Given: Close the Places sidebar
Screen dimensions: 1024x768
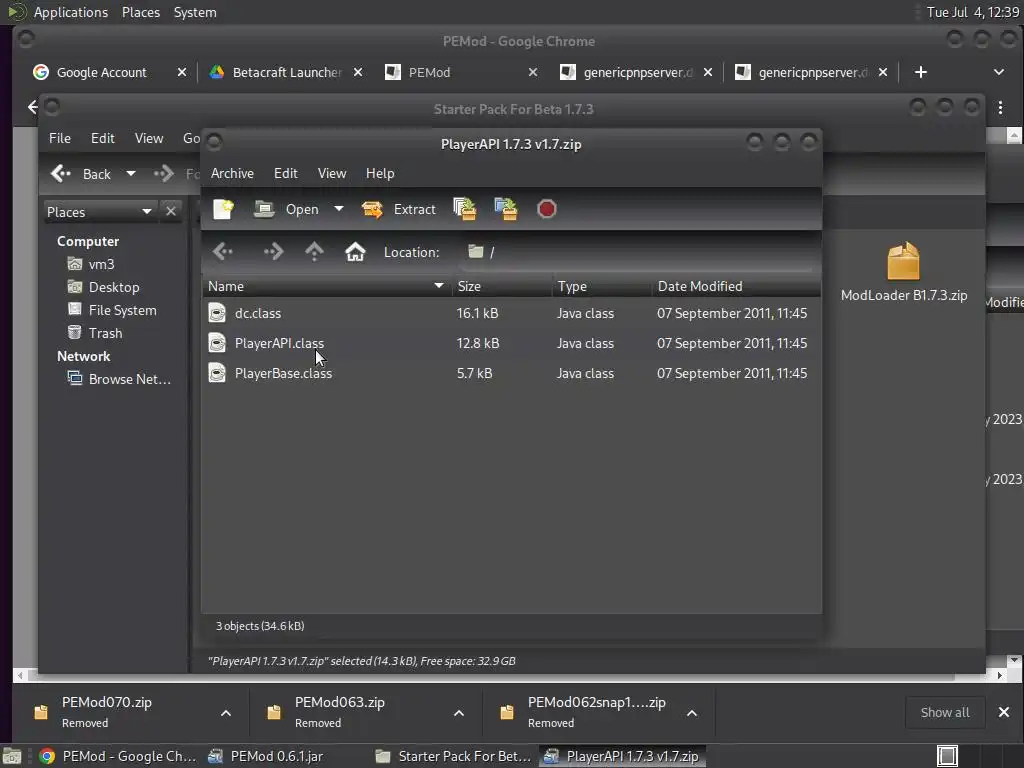Looking at the screenshot, I should [x=170, y=212].
